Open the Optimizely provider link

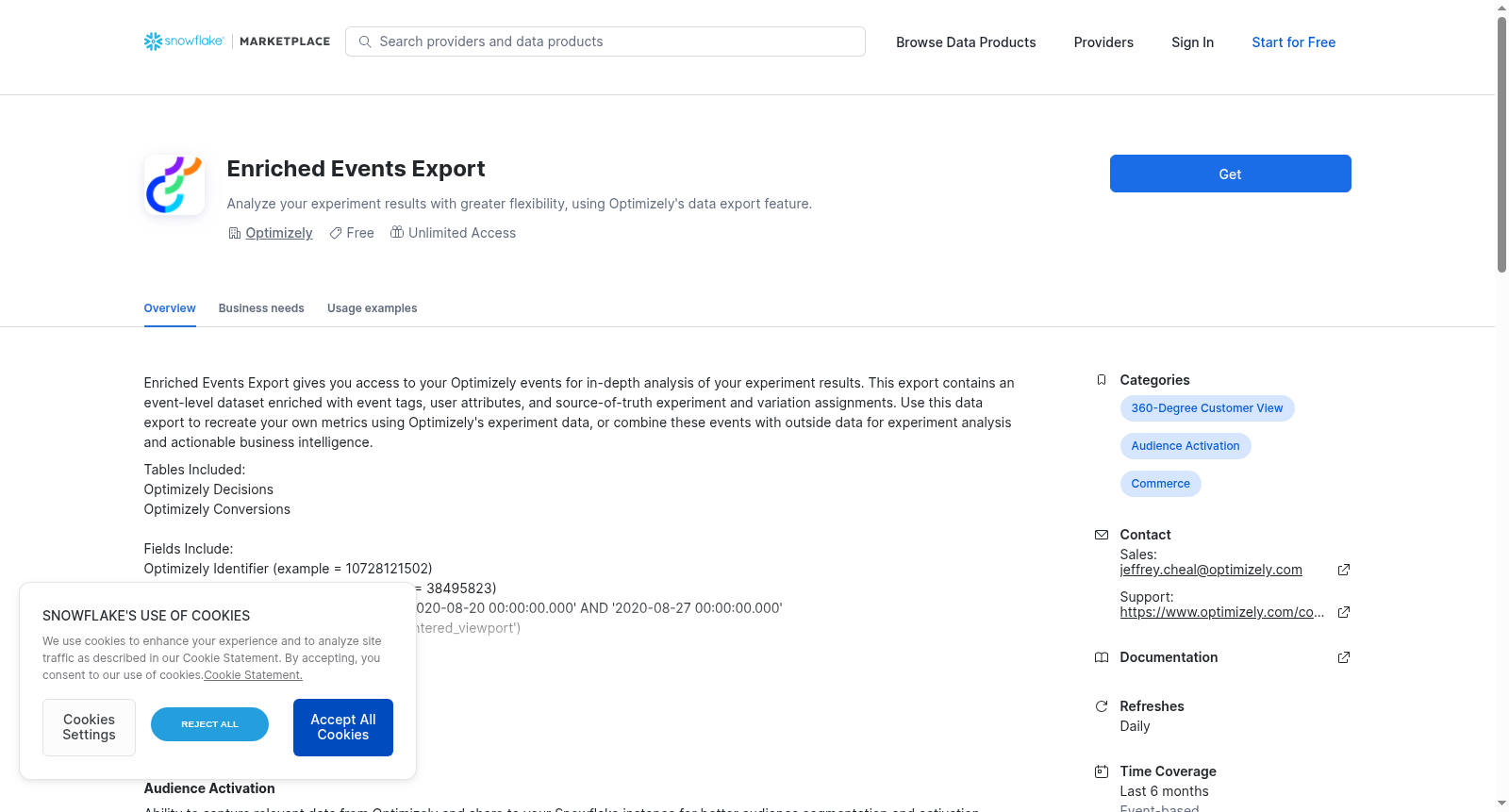[x=279, y=233]
